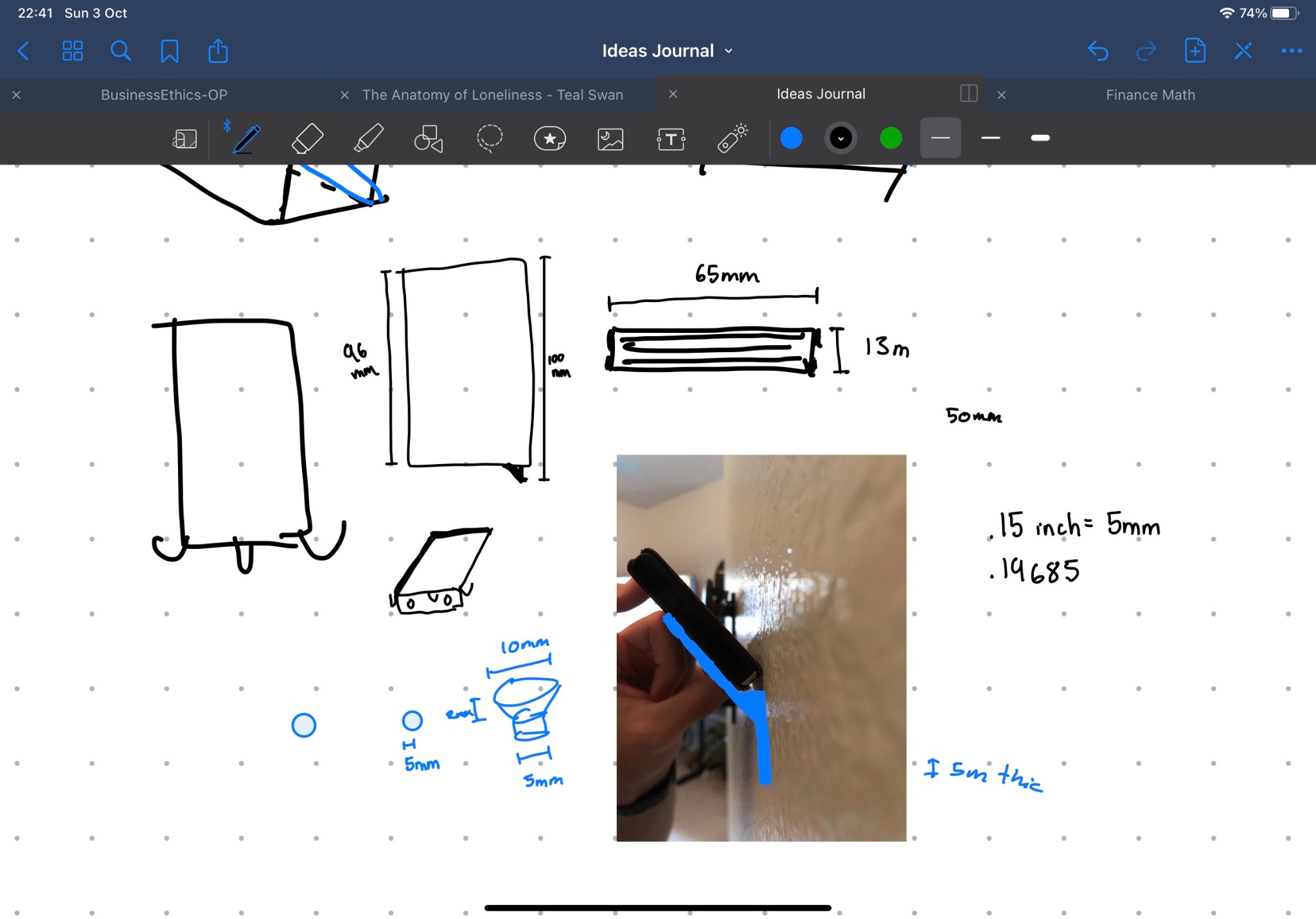This screenshot has height=919, width=1316.
Task: Toggle Bluetooth stylus connection
Action: tap(227, 127)
